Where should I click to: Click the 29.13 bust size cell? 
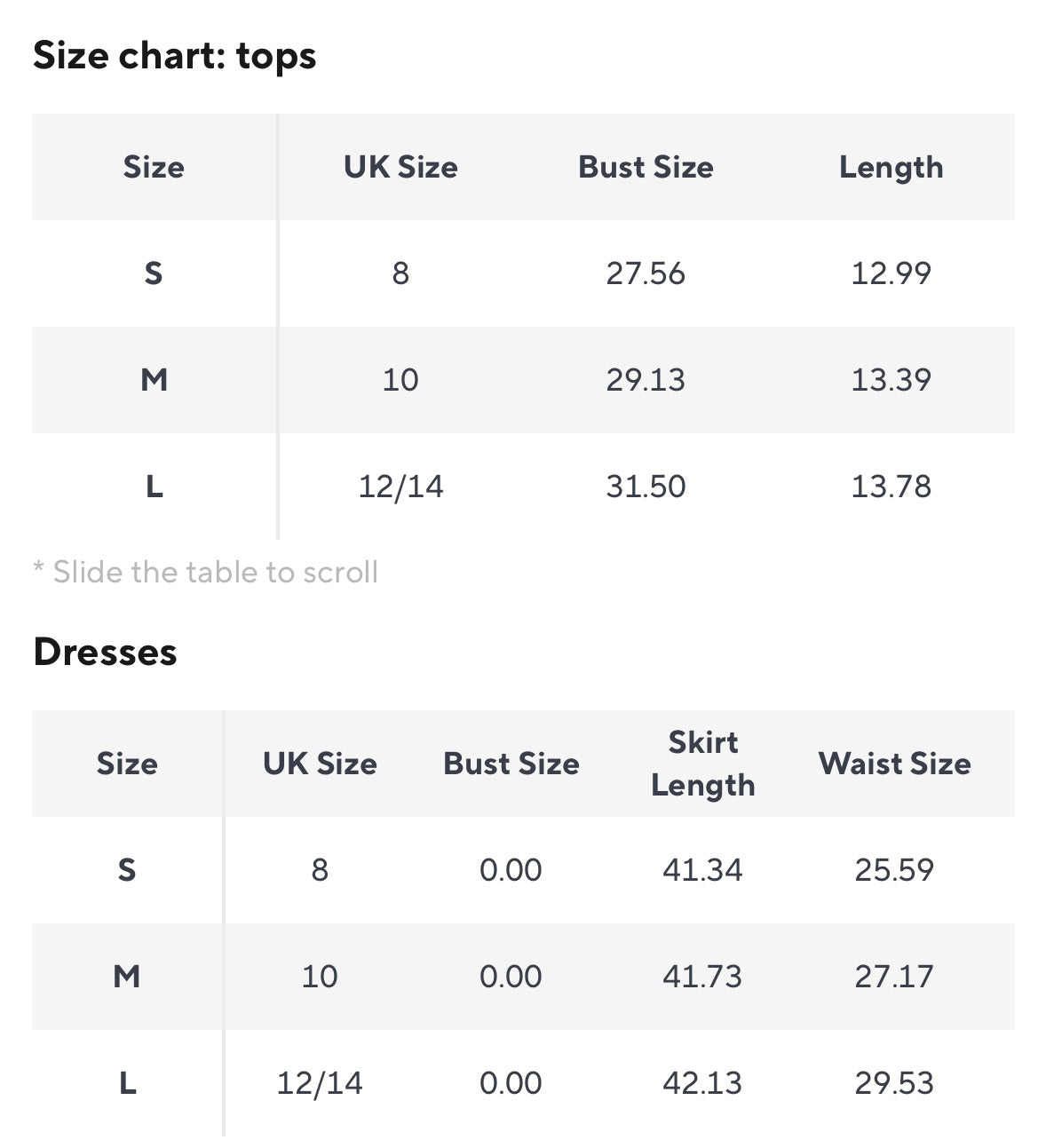click(x=646, y=380)
